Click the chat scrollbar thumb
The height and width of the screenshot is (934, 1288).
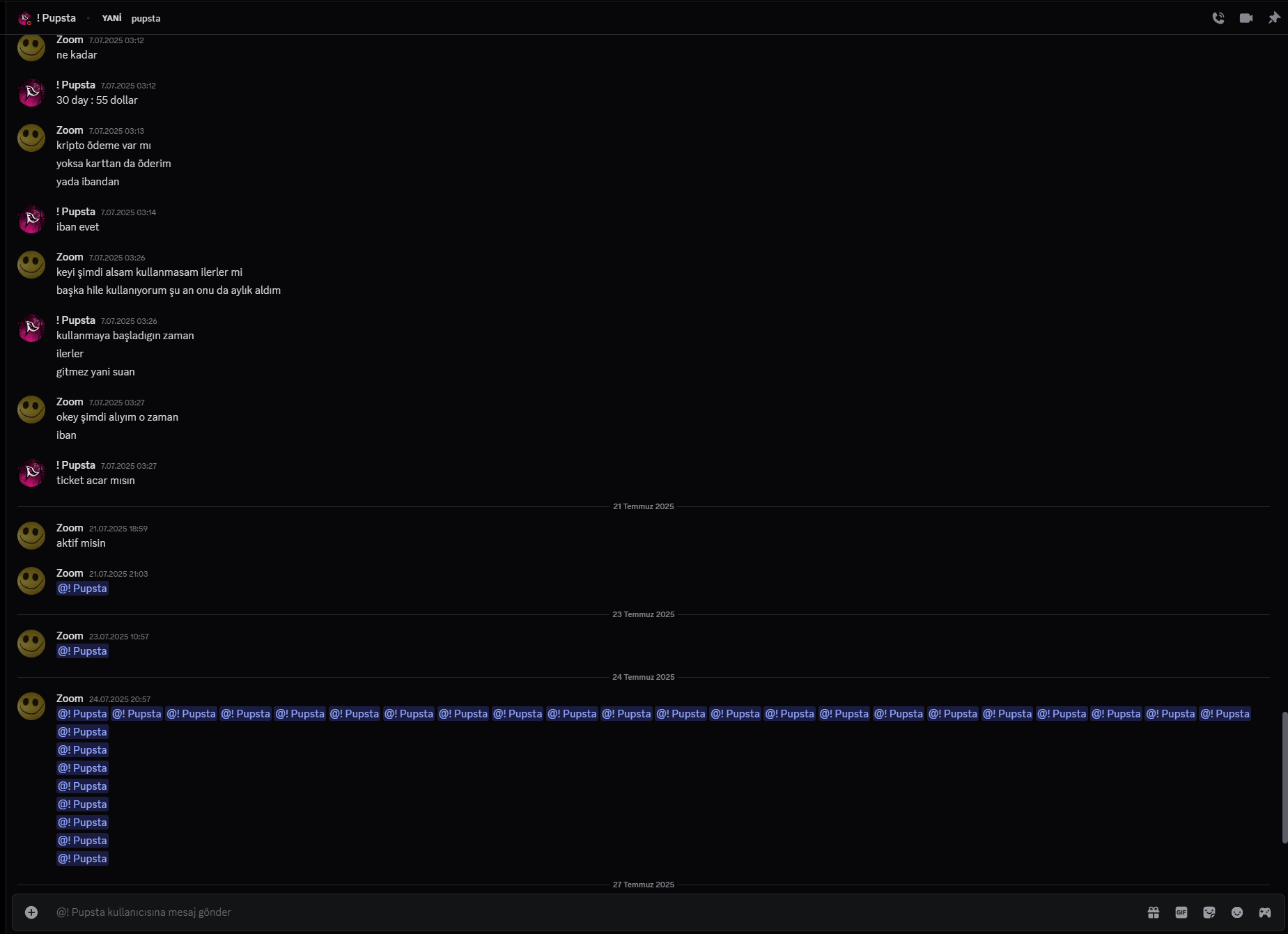coord(1285,777)
